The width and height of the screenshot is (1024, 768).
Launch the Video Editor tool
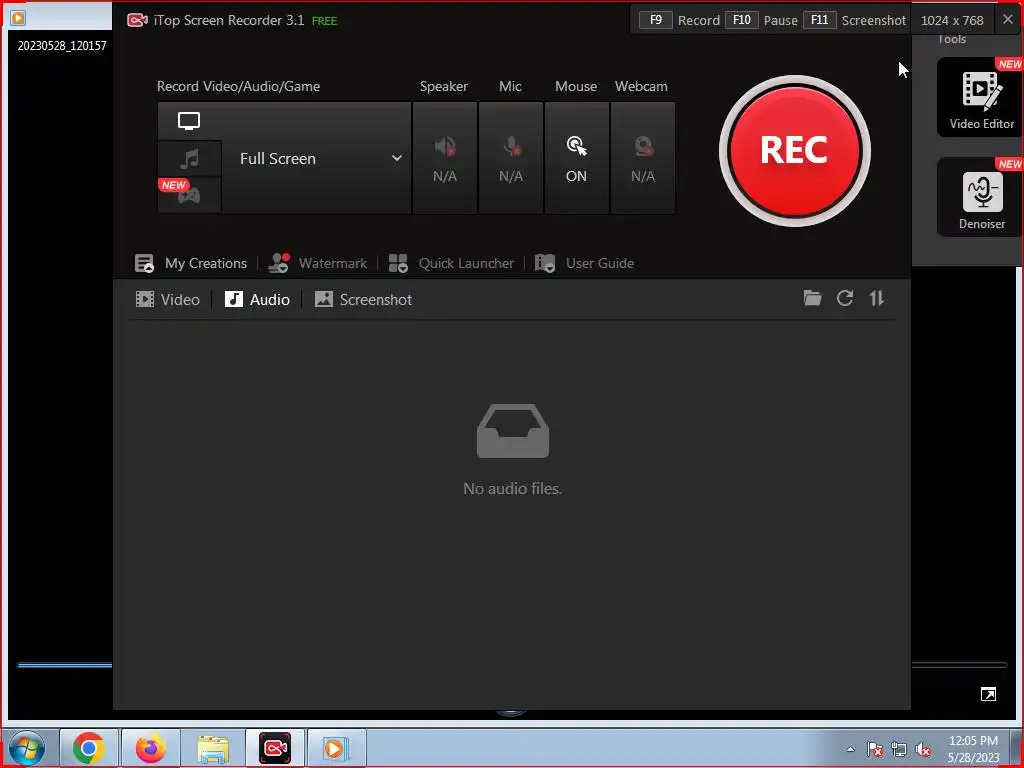pos(981,97)
